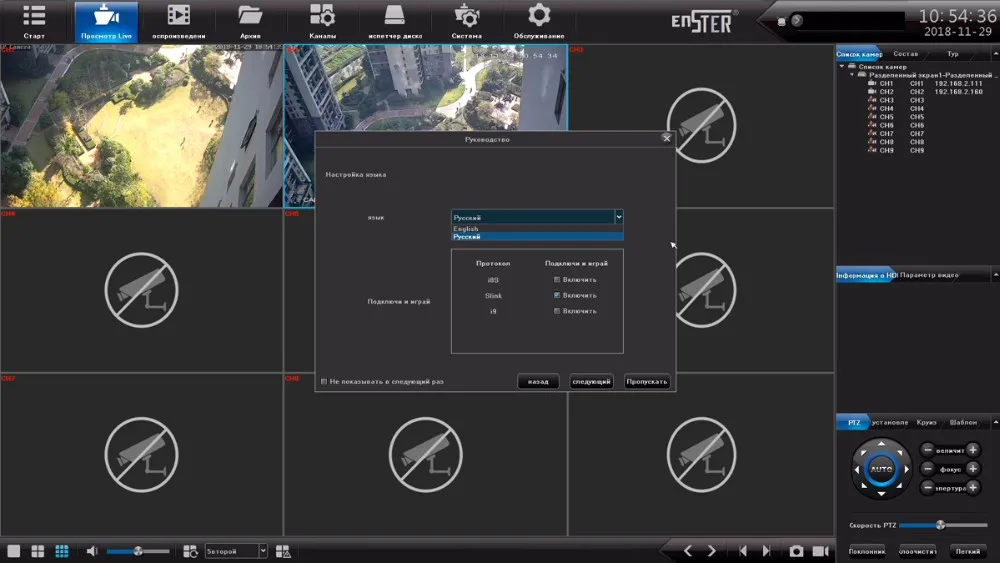
Task: Decrease zoom with minus button
Action: point(928,450)
